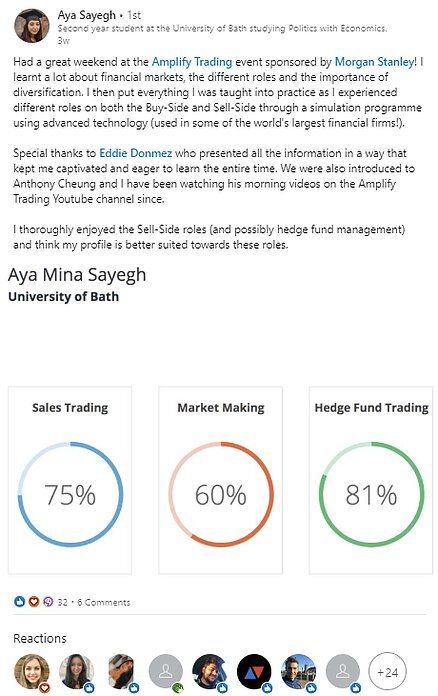This screenshot has width=438, height=696.
Task: Click the red heart reaction icon
Action: pos(34,601)
